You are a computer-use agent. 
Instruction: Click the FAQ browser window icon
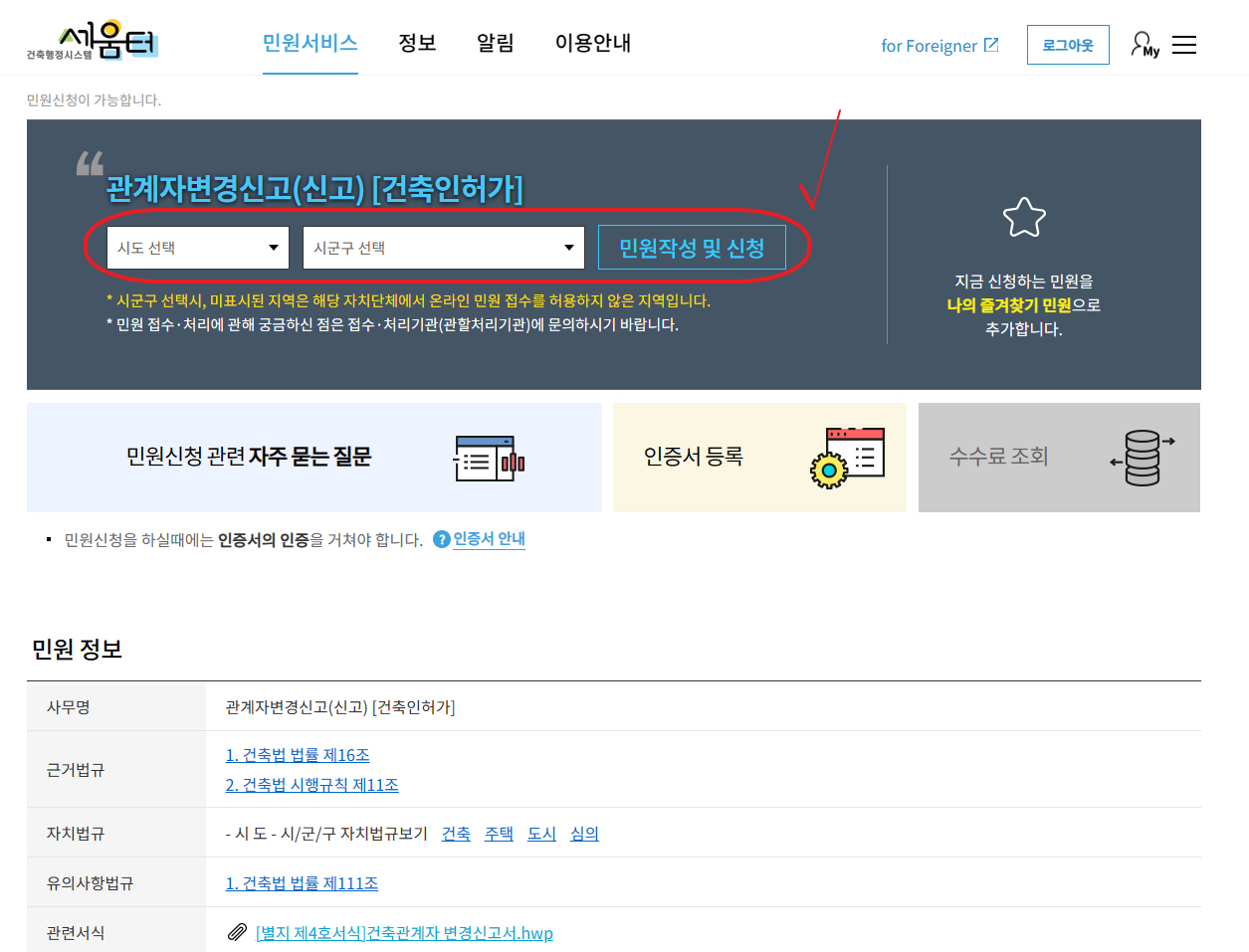click(488, 458)
